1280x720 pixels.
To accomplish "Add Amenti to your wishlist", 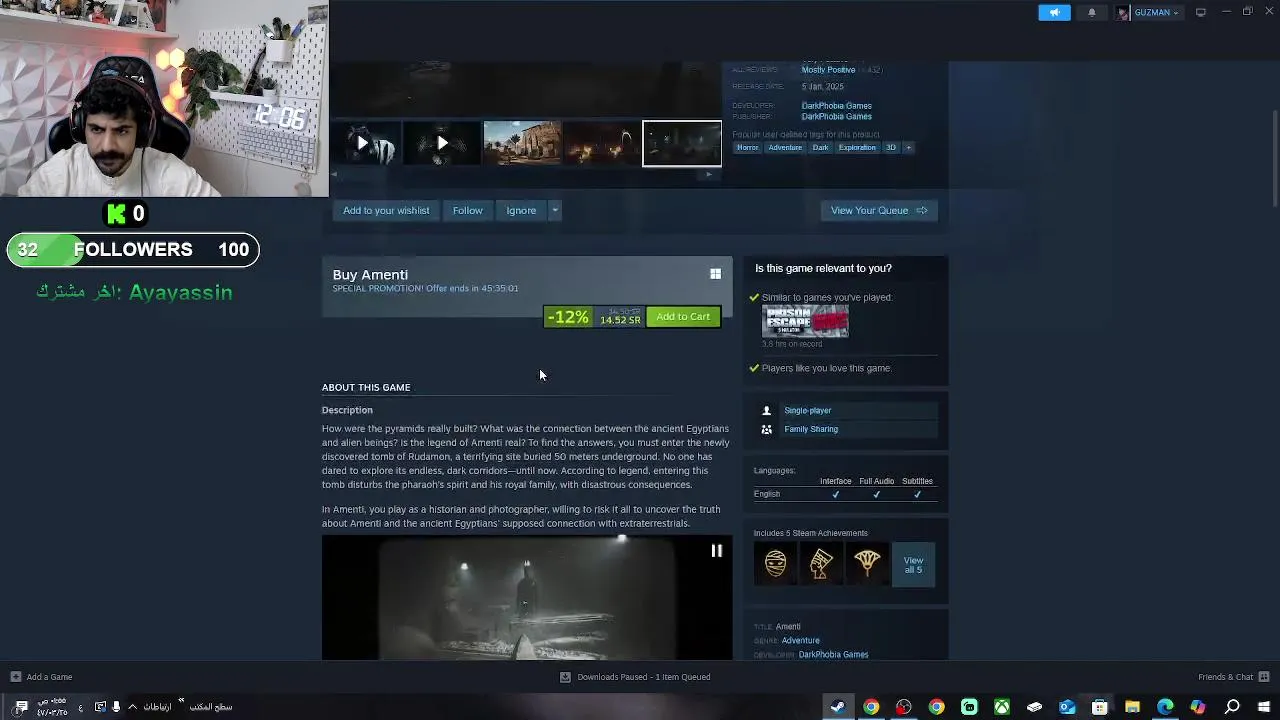I will pos(386,210).
